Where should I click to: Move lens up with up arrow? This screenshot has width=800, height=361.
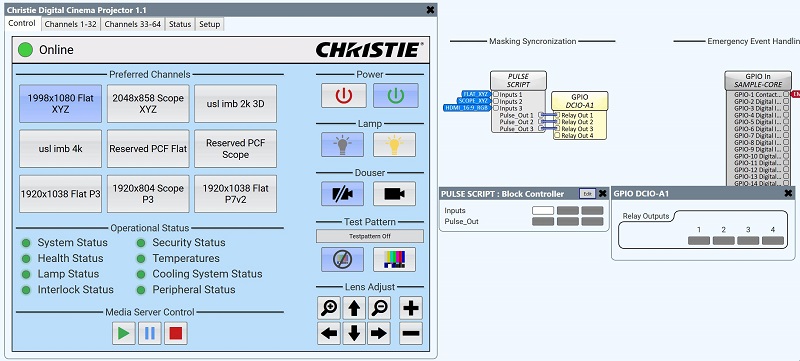click(x=354, y=308)
